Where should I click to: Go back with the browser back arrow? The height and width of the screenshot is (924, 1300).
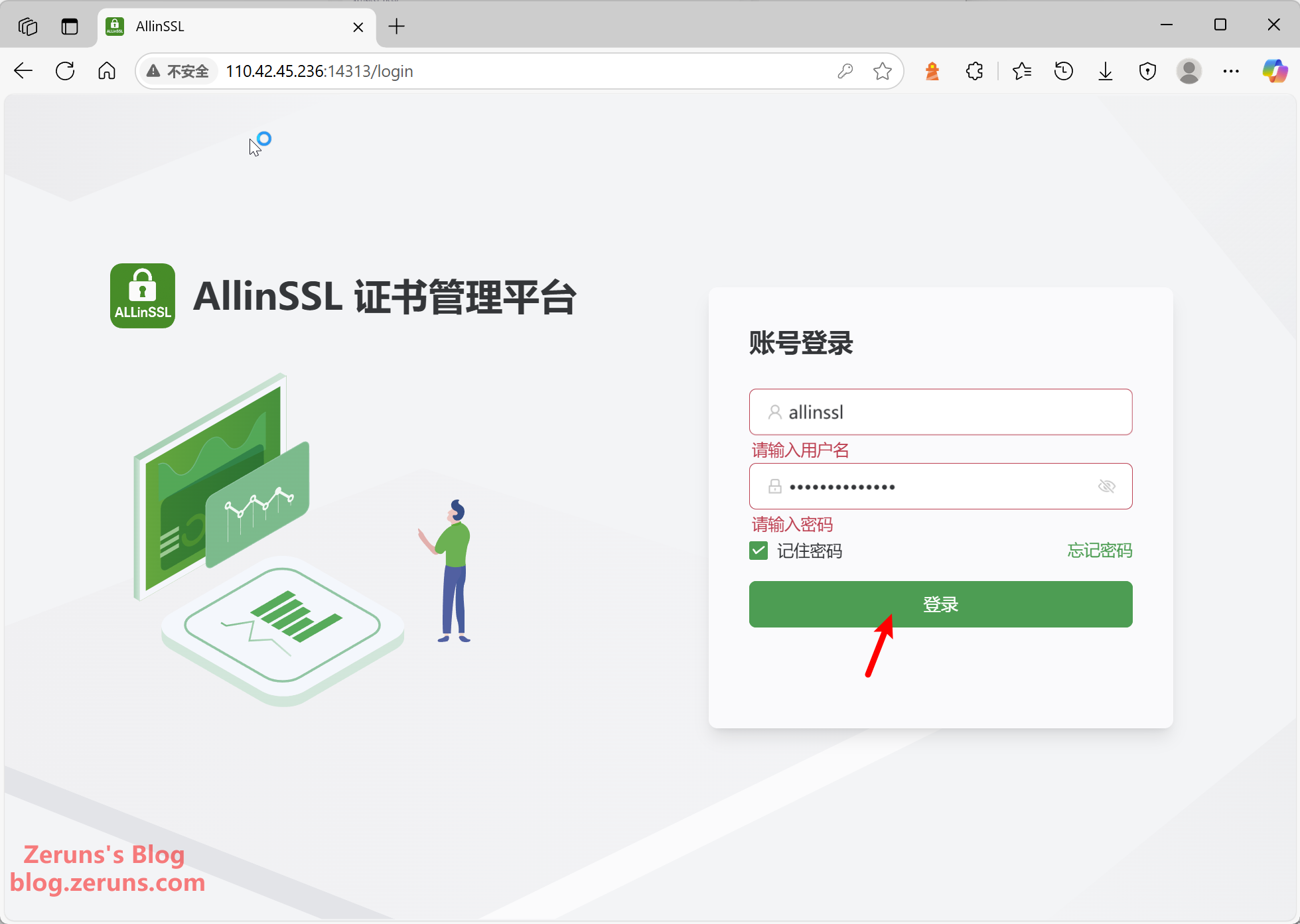pos(23,71)
